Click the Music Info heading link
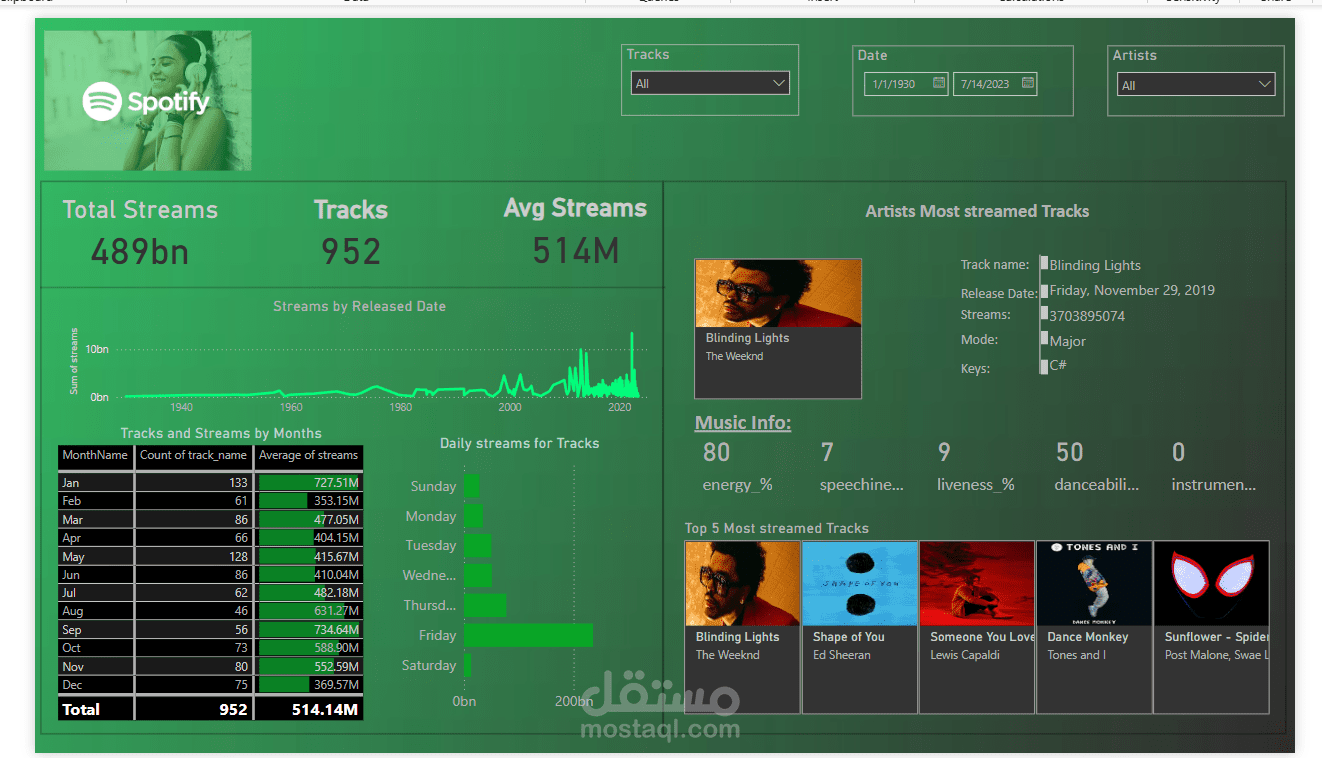 pyautogui.click(x=743, y=422)
